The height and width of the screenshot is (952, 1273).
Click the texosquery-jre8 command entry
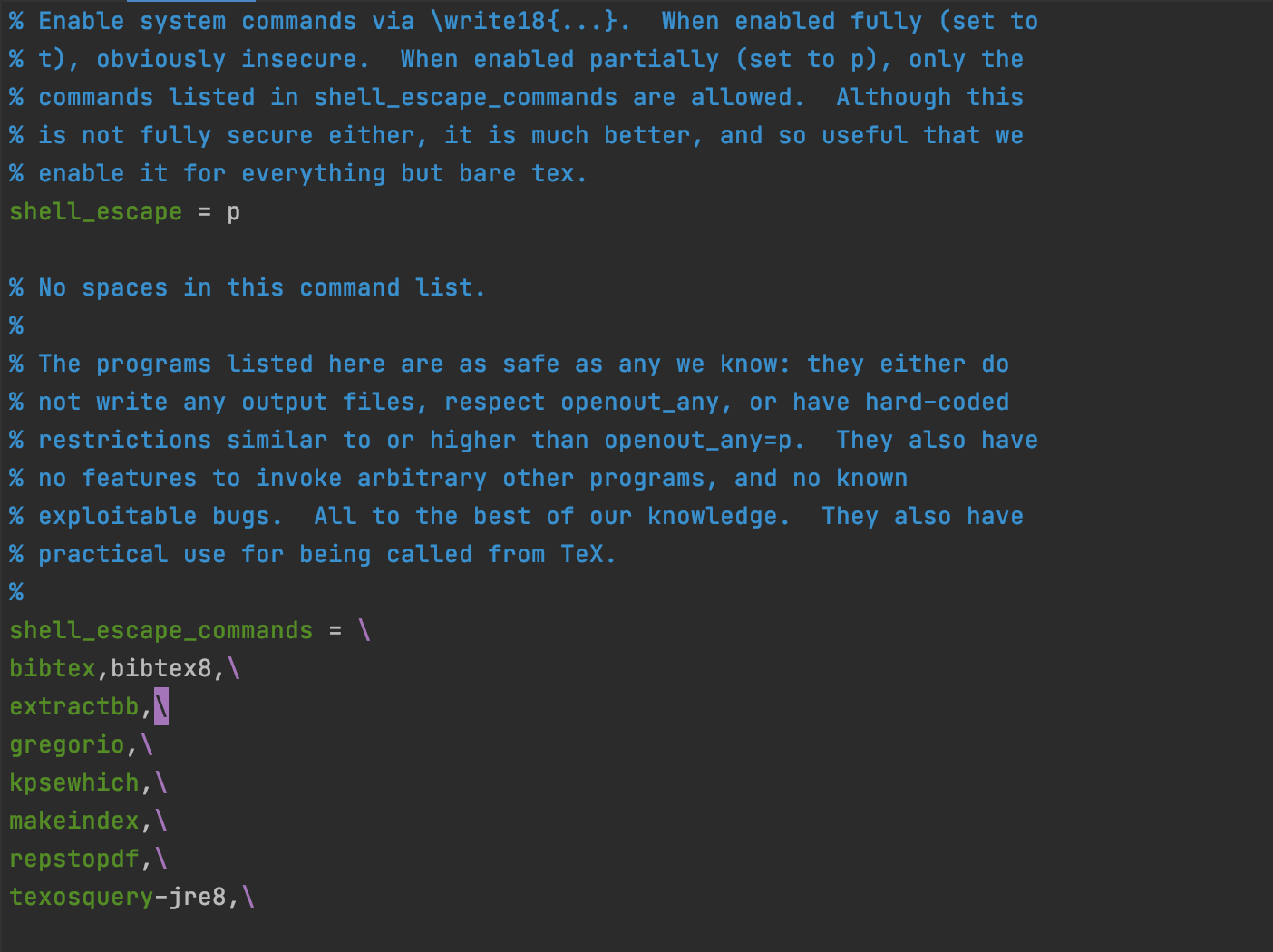point(117,898)
